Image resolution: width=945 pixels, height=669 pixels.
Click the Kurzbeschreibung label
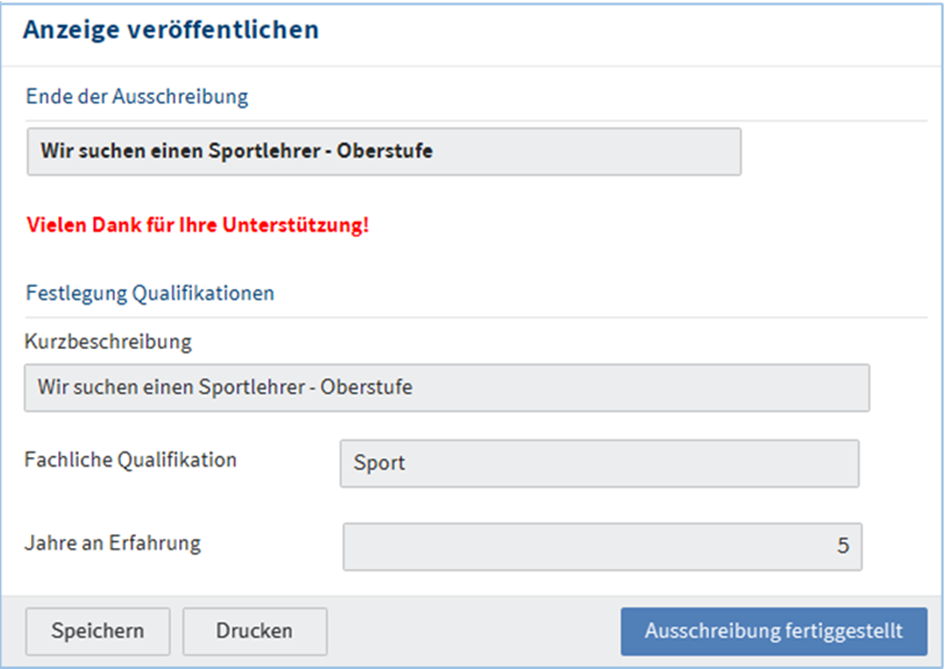(x=108, y=341)
